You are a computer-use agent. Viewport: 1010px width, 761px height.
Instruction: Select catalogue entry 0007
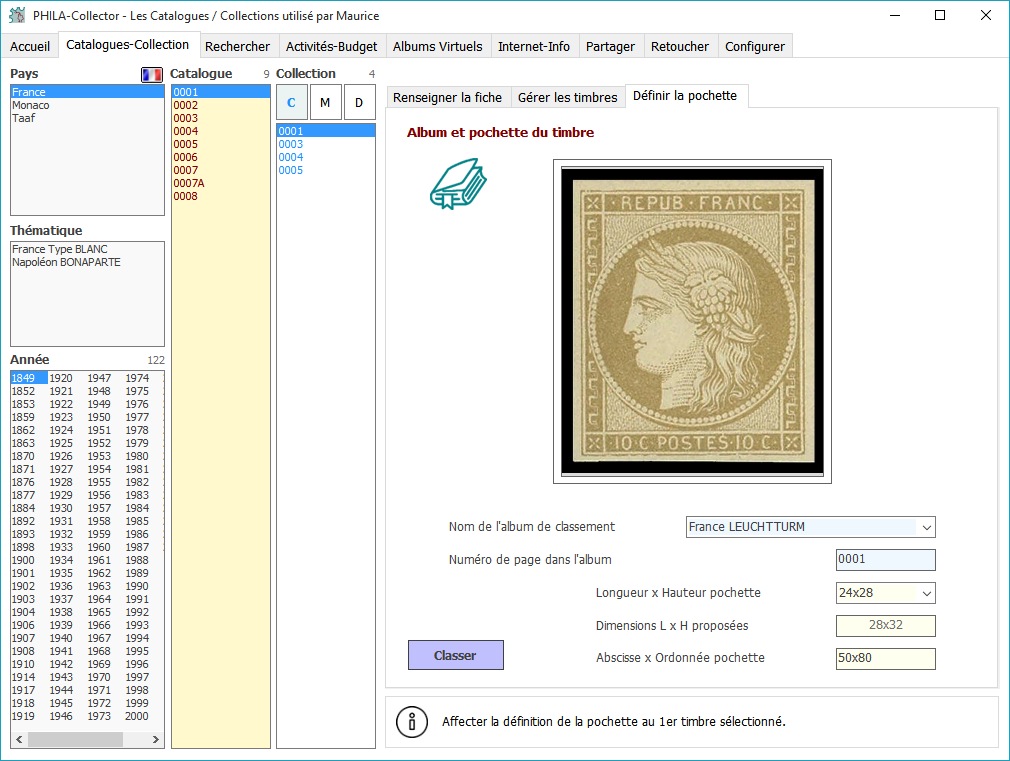pyautogui.click(x=220, y=170)
